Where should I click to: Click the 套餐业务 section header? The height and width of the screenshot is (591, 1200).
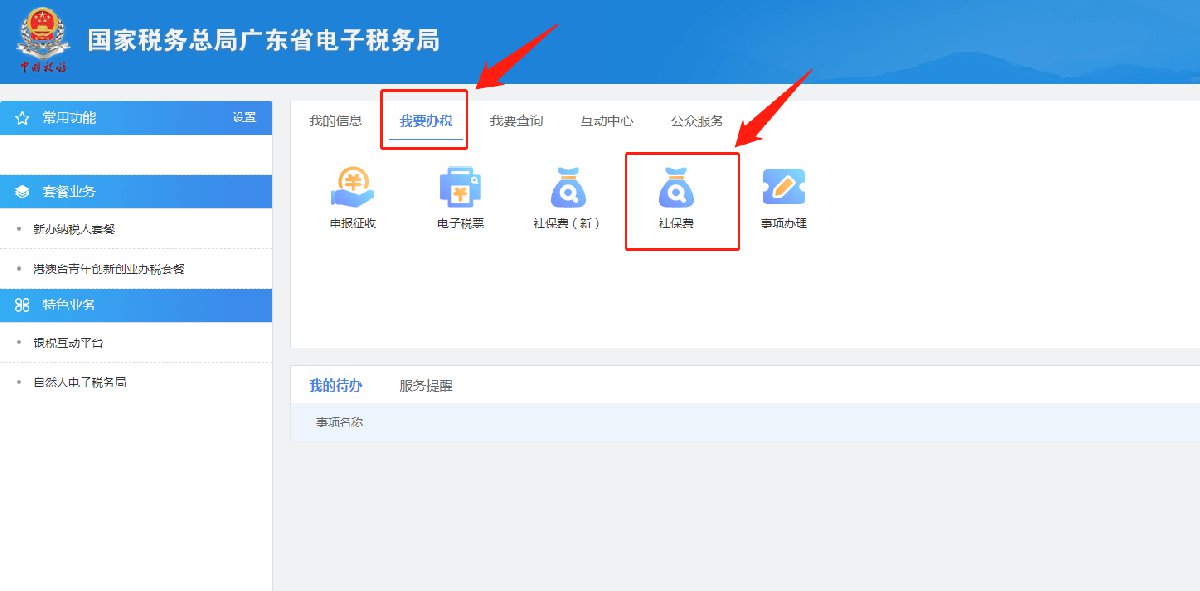click(136, 192)
